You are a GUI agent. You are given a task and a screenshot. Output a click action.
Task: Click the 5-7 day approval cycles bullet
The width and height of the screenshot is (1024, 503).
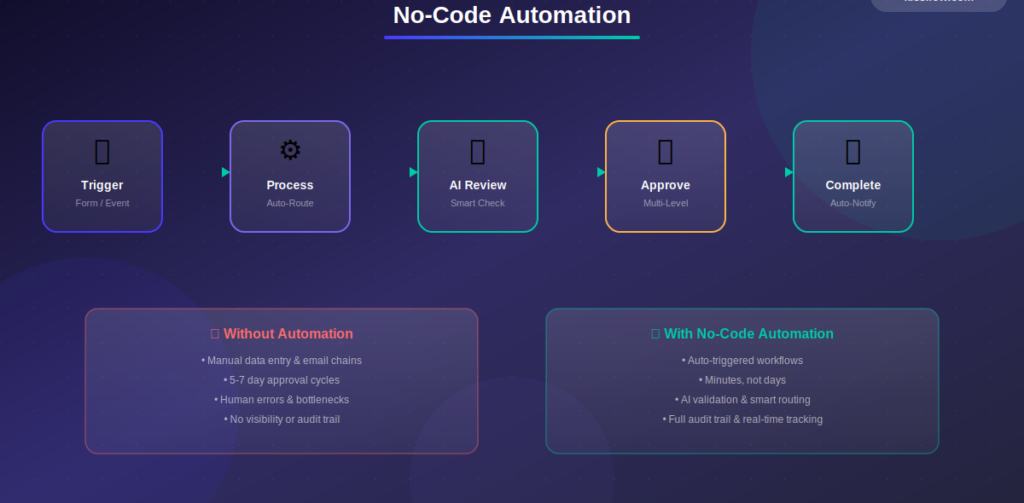[x=281, y=380]
